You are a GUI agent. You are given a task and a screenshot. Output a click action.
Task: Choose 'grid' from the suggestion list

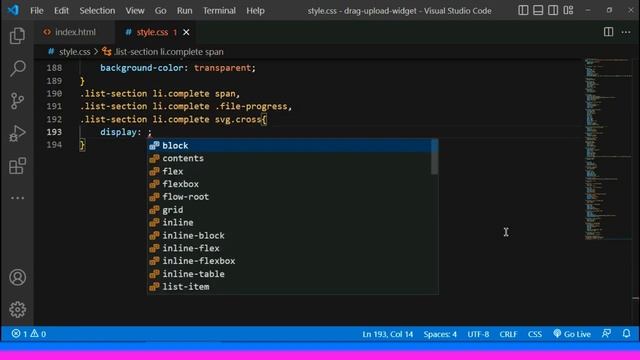pos(289,210)
